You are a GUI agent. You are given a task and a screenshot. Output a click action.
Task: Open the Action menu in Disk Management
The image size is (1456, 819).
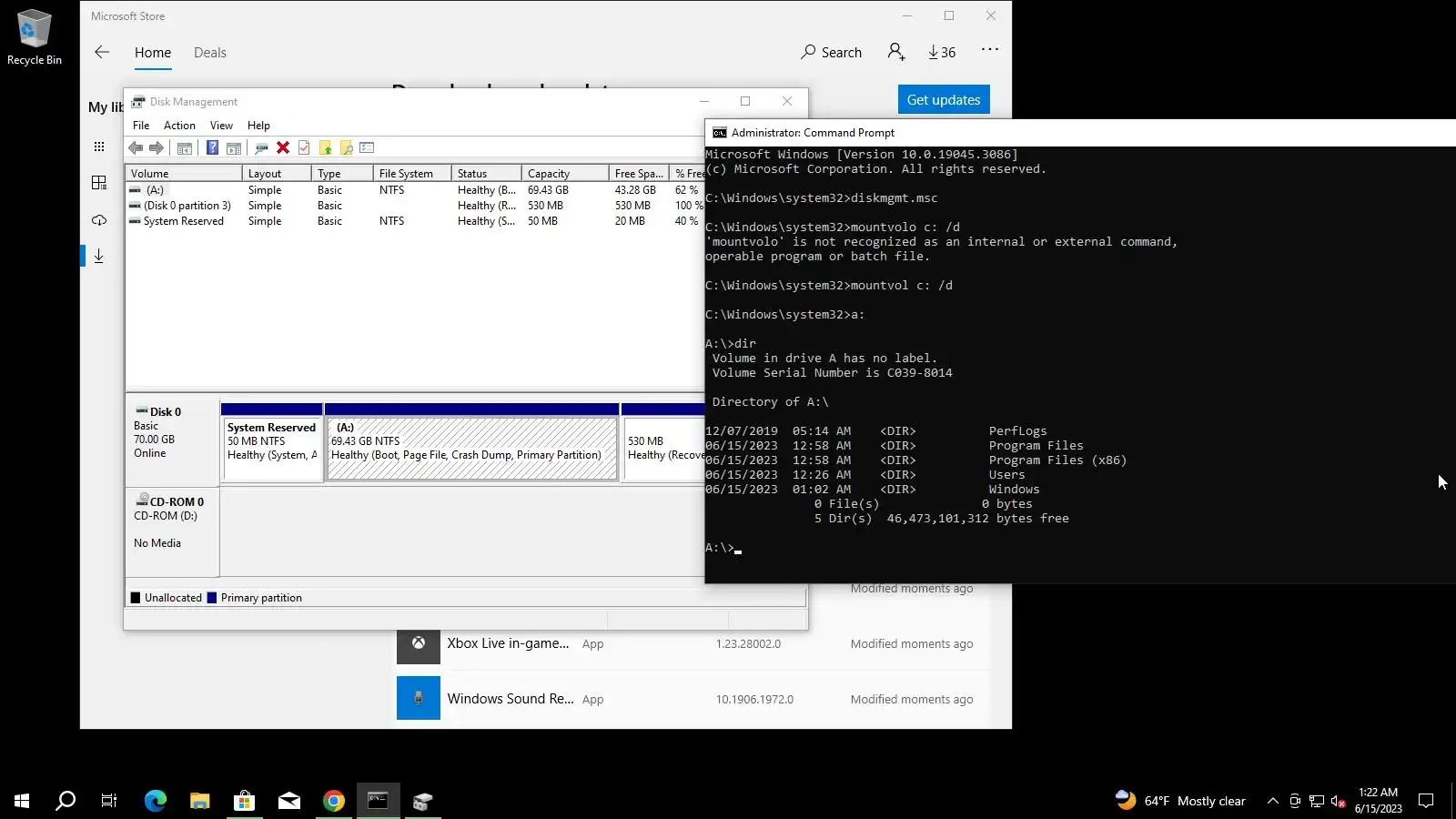point(179,126)
